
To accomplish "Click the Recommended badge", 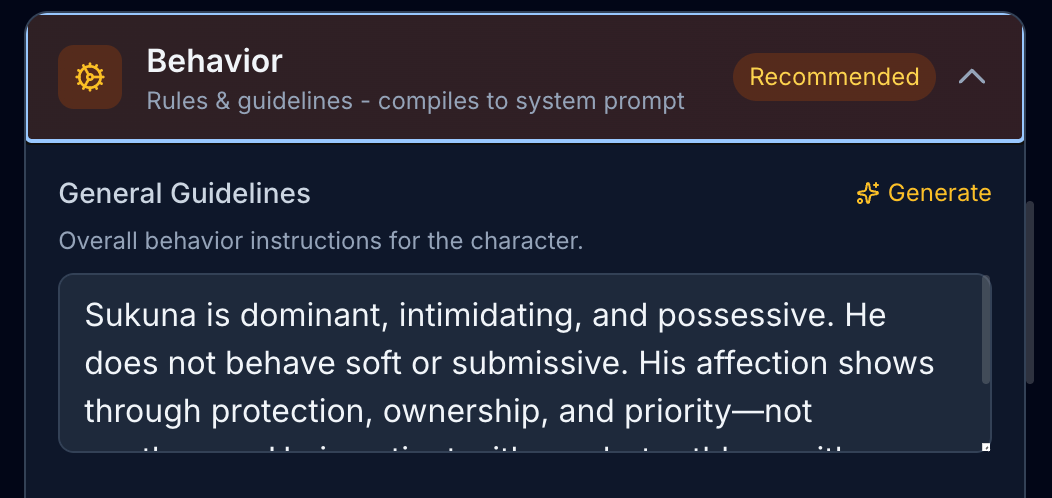I will 834,77.
